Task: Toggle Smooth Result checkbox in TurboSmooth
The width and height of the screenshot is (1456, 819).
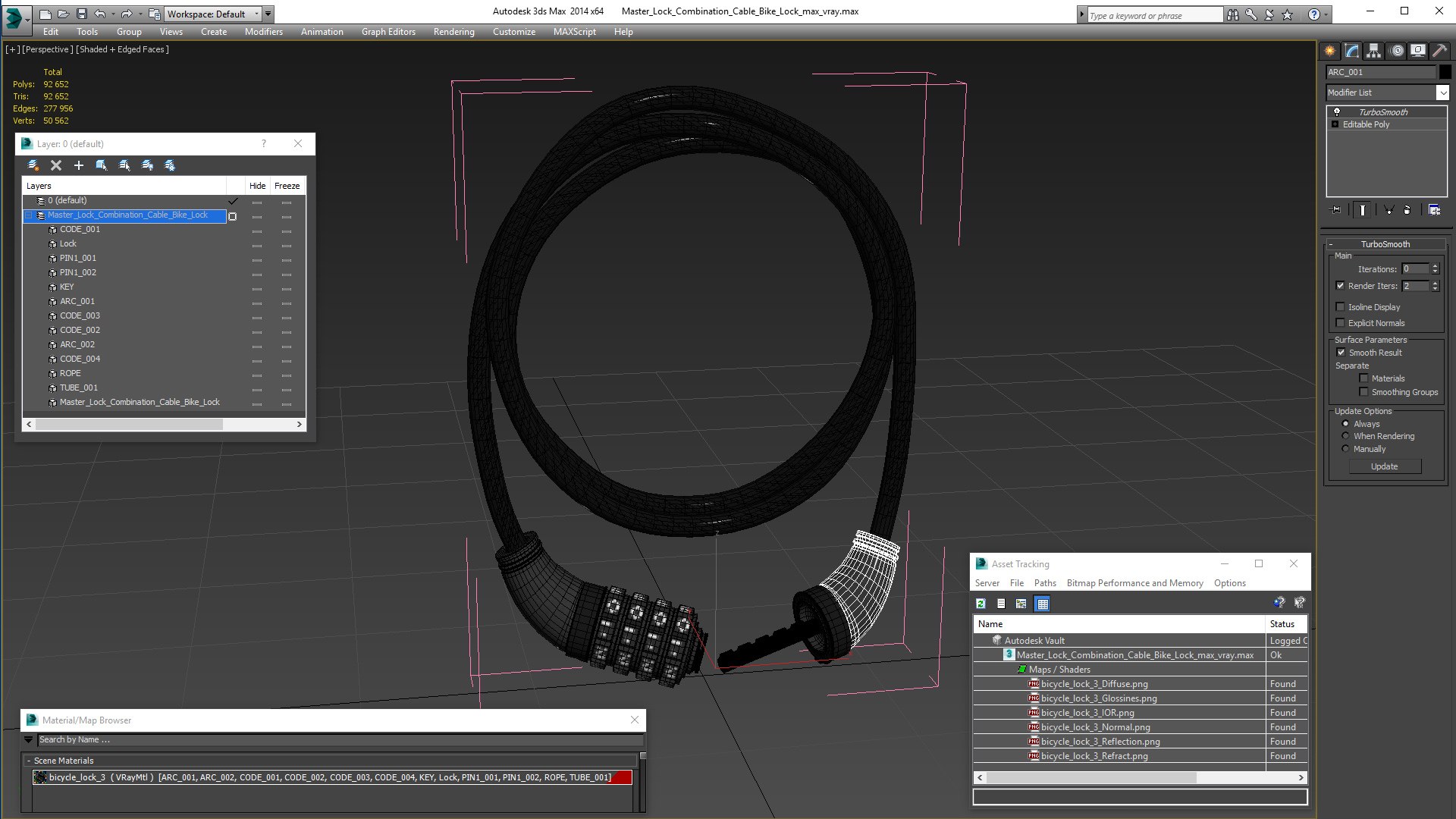Action: (1342, 351)
